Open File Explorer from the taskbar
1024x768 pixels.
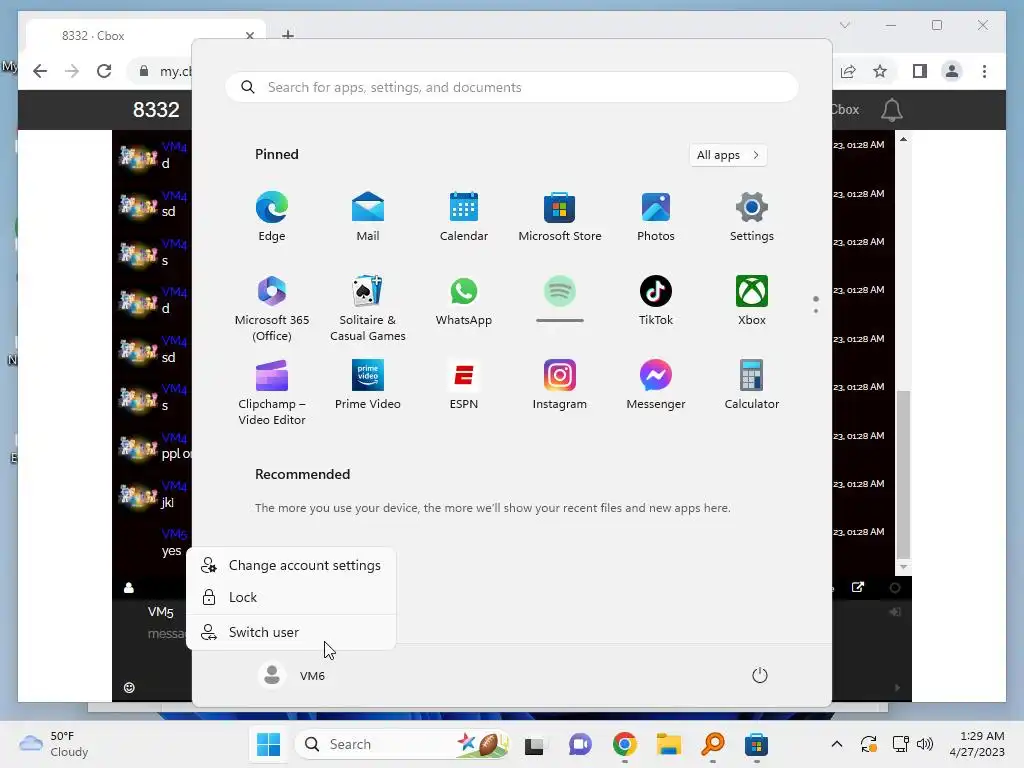669,744
